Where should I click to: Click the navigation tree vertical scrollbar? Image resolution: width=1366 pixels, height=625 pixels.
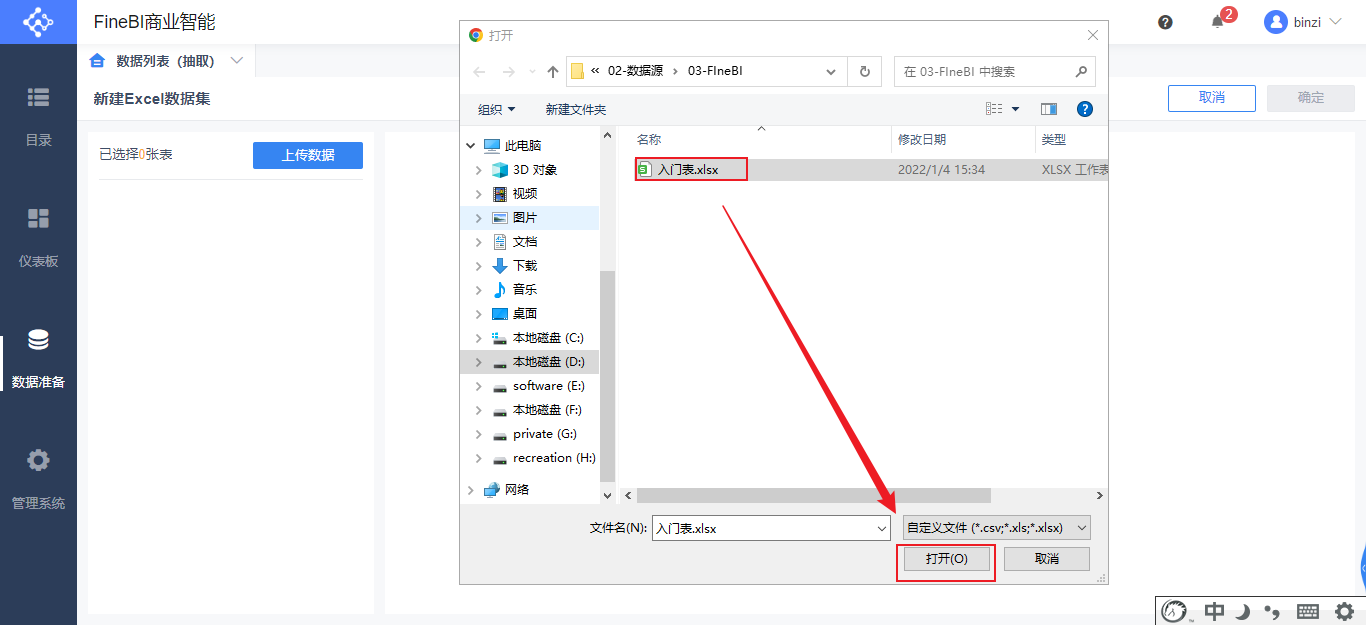[607, 375]
